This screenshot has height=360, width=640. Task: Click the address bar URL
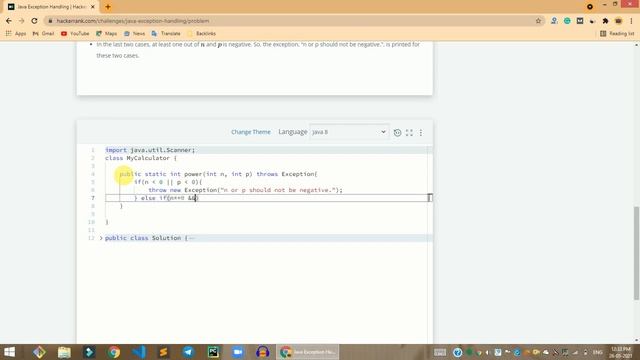coord(133,21)
